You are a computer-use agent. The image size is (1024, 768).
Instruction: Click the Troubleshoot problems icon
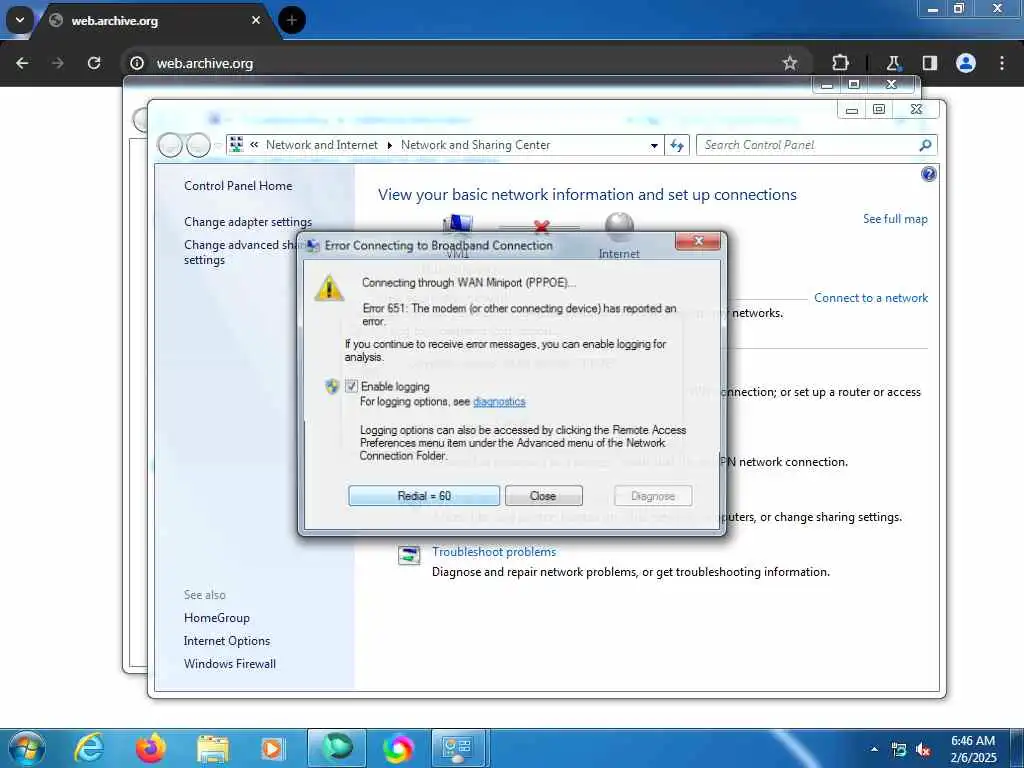click(409, 555)
